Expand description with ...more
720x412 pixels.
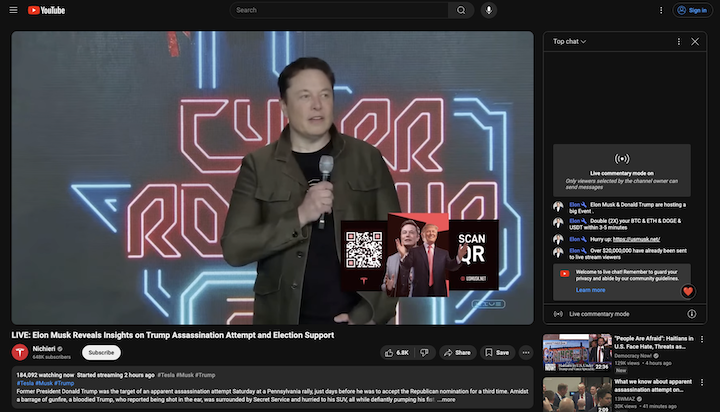(446, 399)
